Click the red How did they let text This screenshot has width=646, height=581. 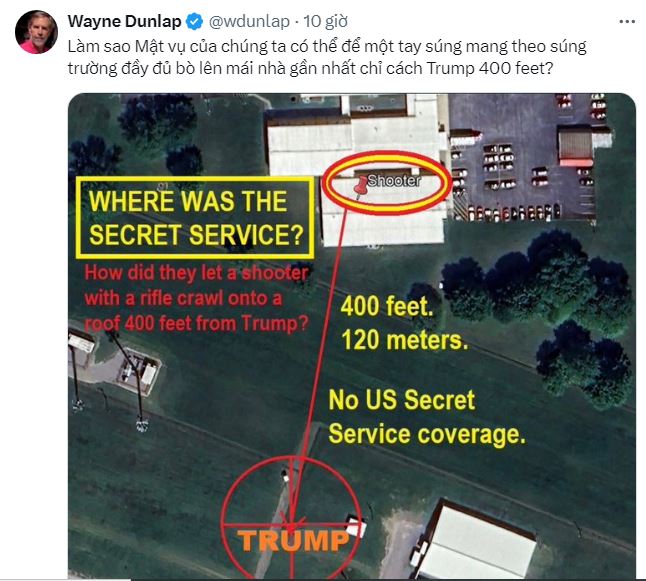[197, 298]
